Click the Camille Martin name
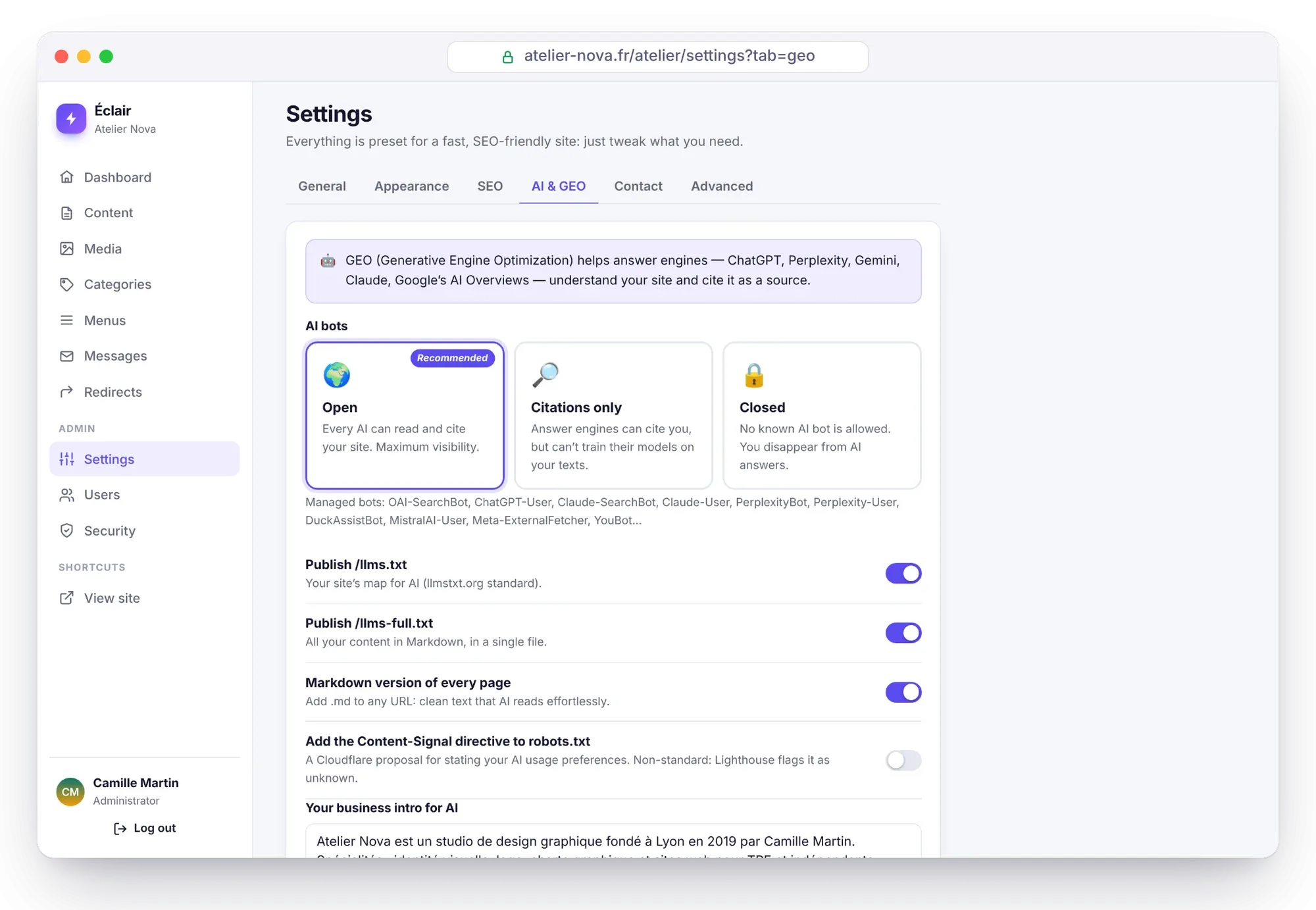Viewport: 1316px width, 910px height. coord(136,783)
